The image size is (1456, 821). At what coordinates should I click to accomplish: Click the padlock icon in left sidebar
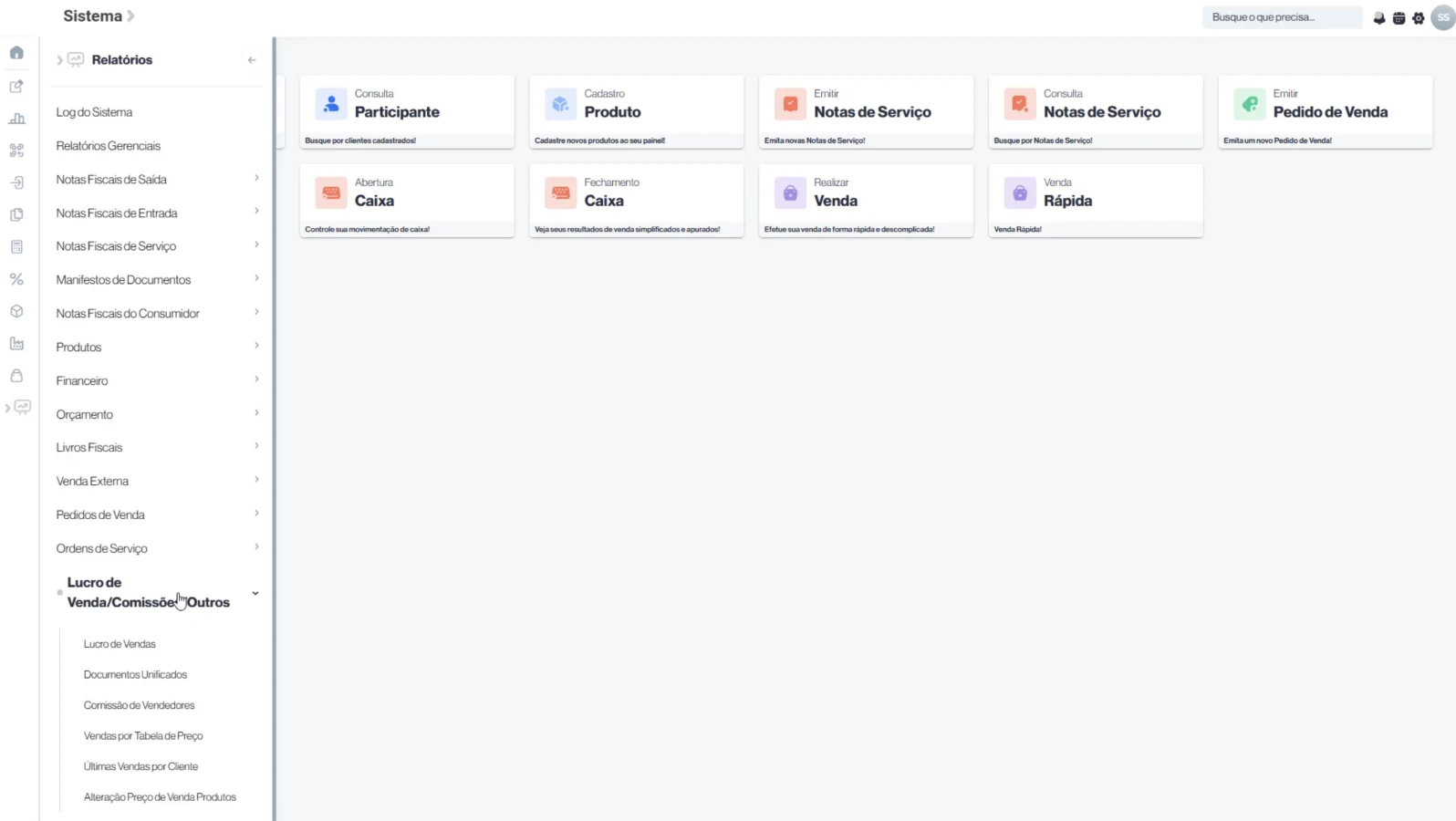coord(16,376)
